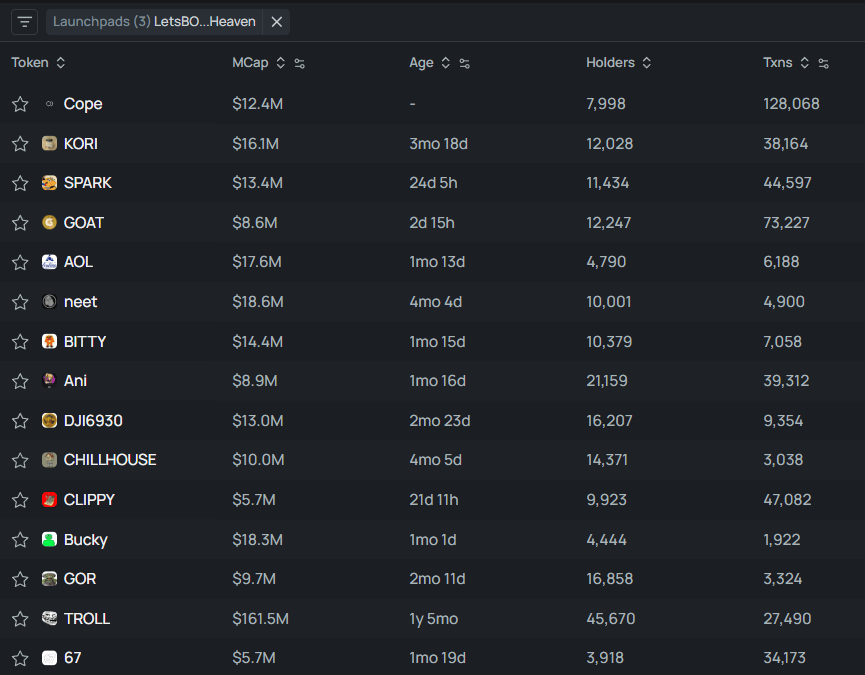Click the Txns column header label
Viewport: 865px width, 675px height.
(x=777, y=63)
